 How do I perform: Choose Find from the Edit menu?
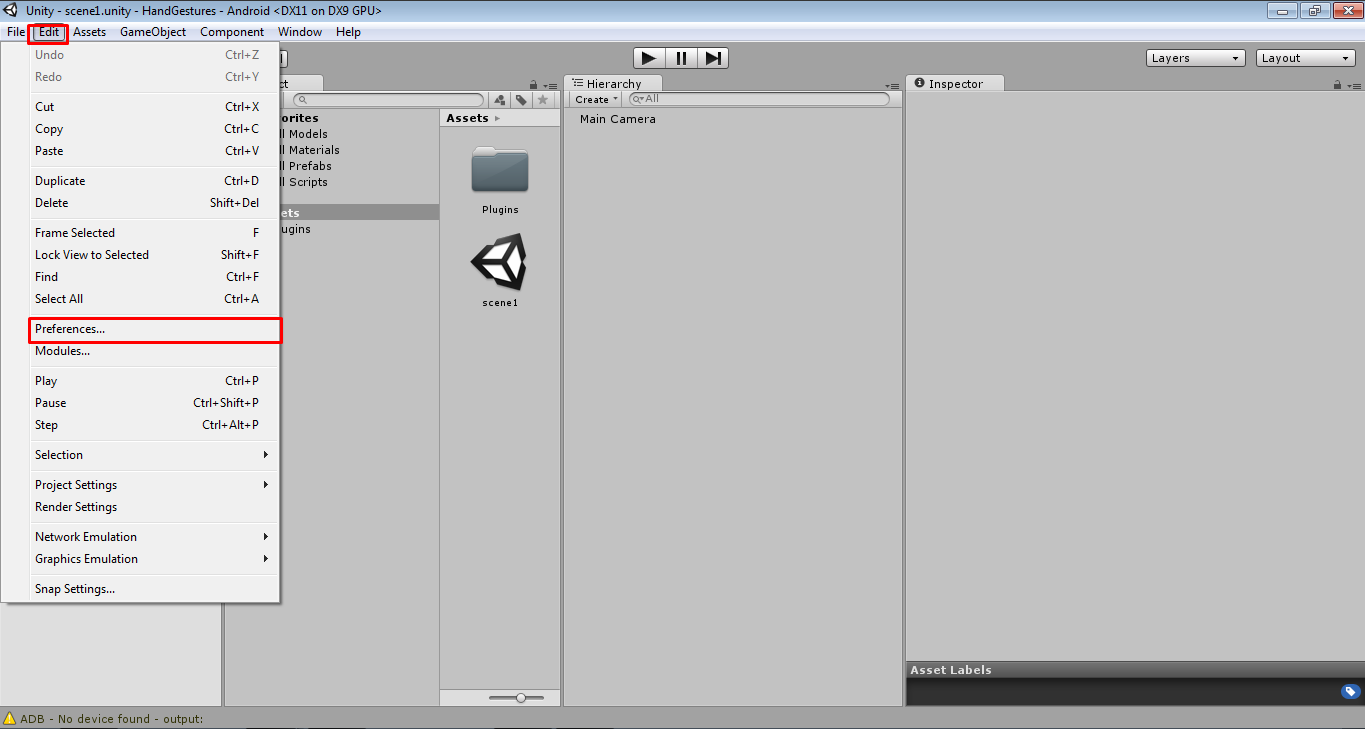point(155,277)
